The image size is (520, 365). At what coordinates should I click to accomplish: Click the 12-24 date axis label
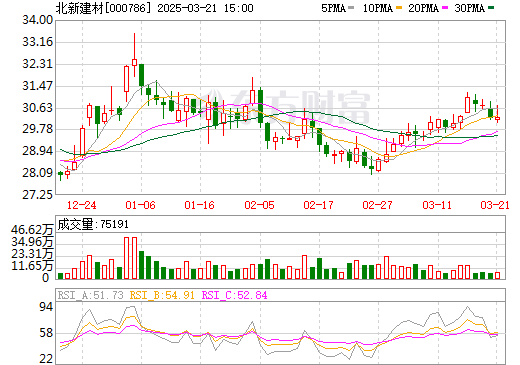[82, 205]
